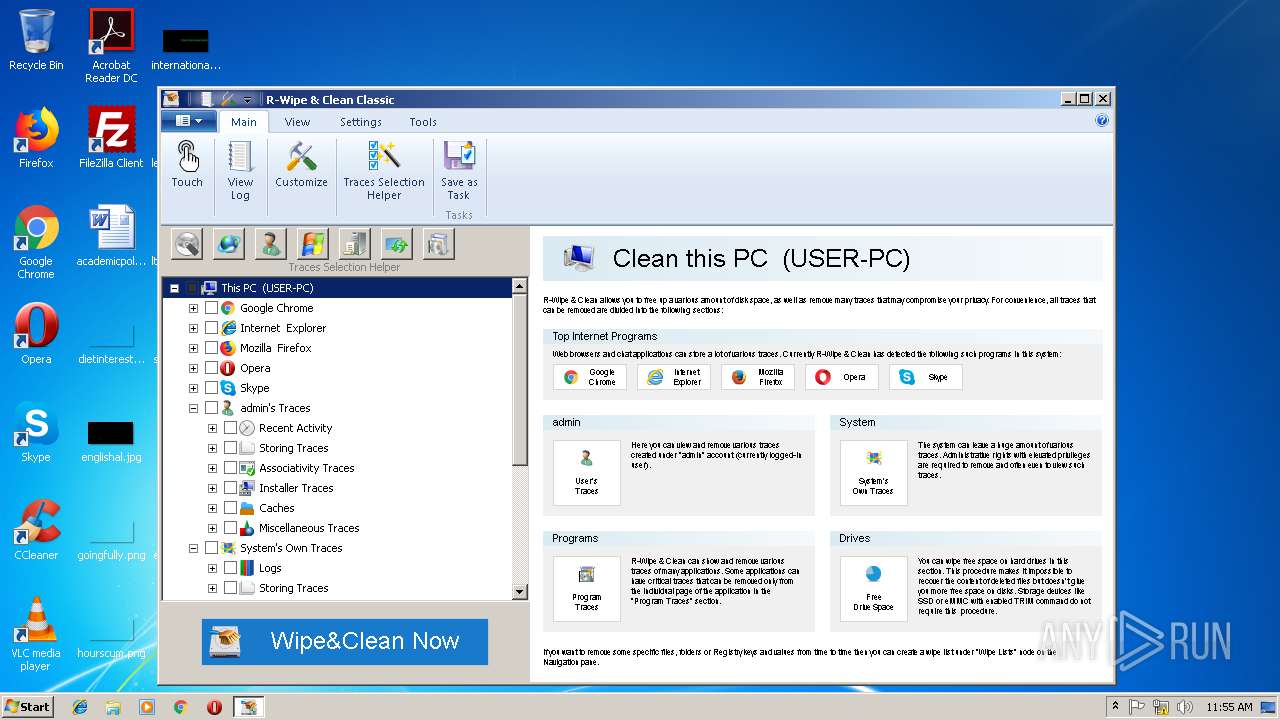Open the Customize tool in ribbon

[301, 165]
